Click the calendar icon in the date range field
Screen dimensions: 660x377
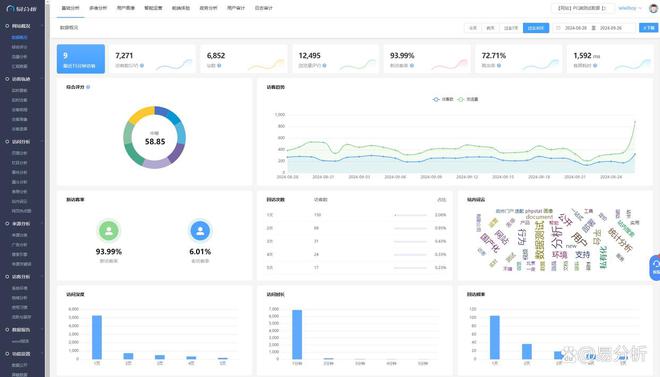[x=558, y=28]
